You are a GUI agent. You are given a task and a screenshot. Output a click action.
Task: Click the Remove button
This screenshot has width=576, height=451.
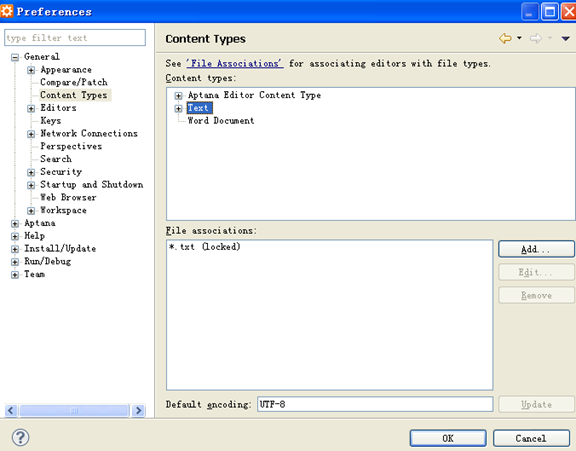pyautogui.click(x=536, y=295)
